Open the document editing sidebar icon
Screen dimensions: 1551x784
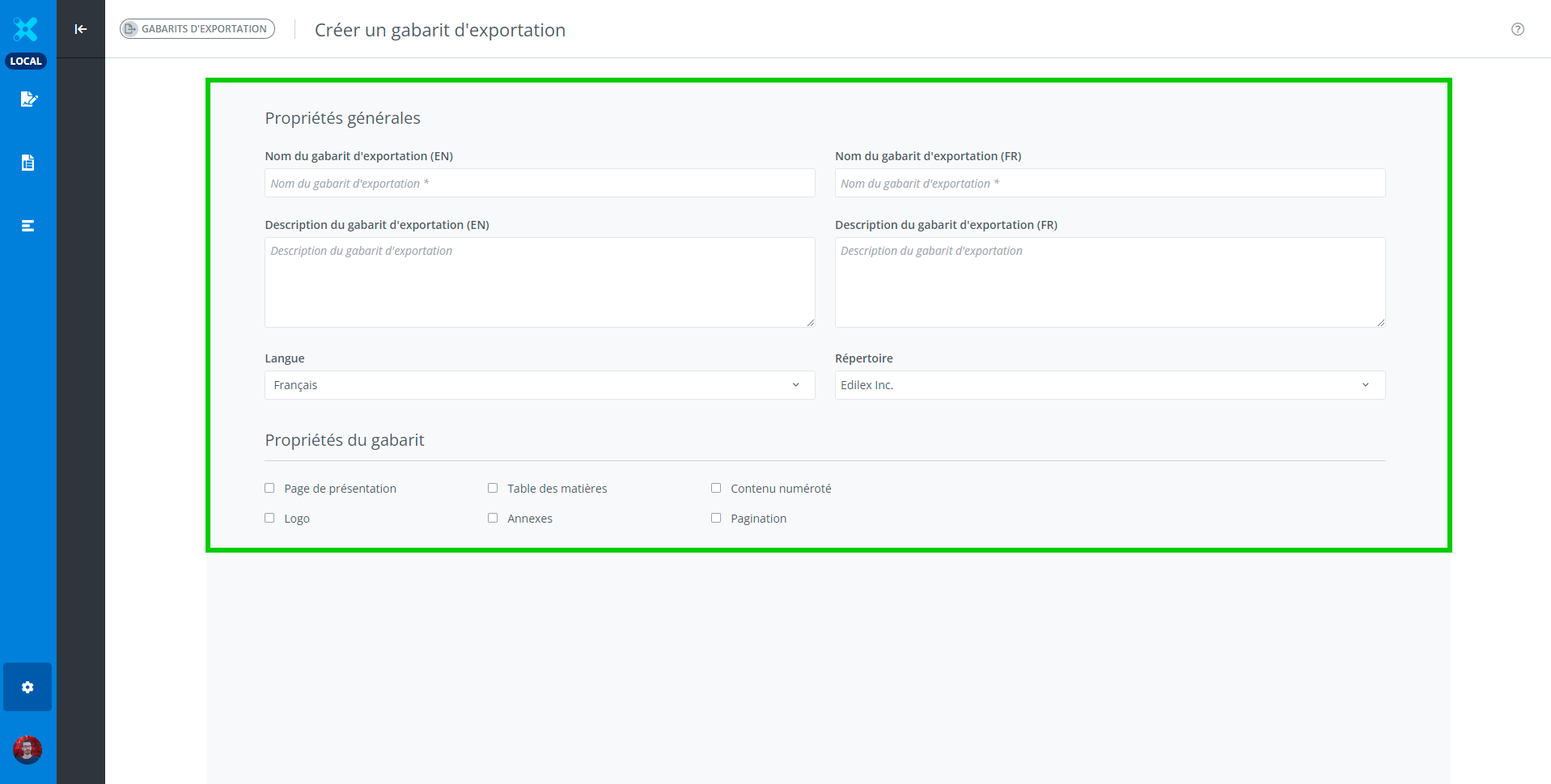(x=28, y=100)
